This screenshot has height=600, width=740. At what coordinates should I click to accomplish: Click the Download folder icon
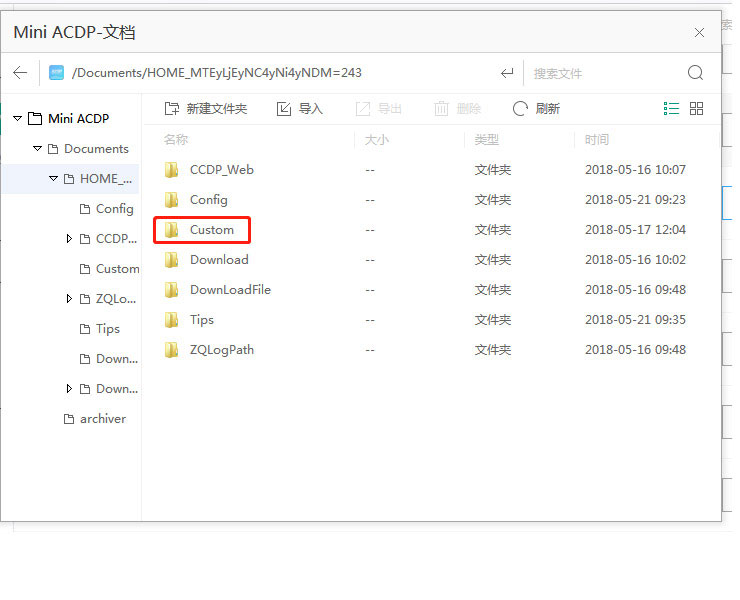click(x=172, y=260)
